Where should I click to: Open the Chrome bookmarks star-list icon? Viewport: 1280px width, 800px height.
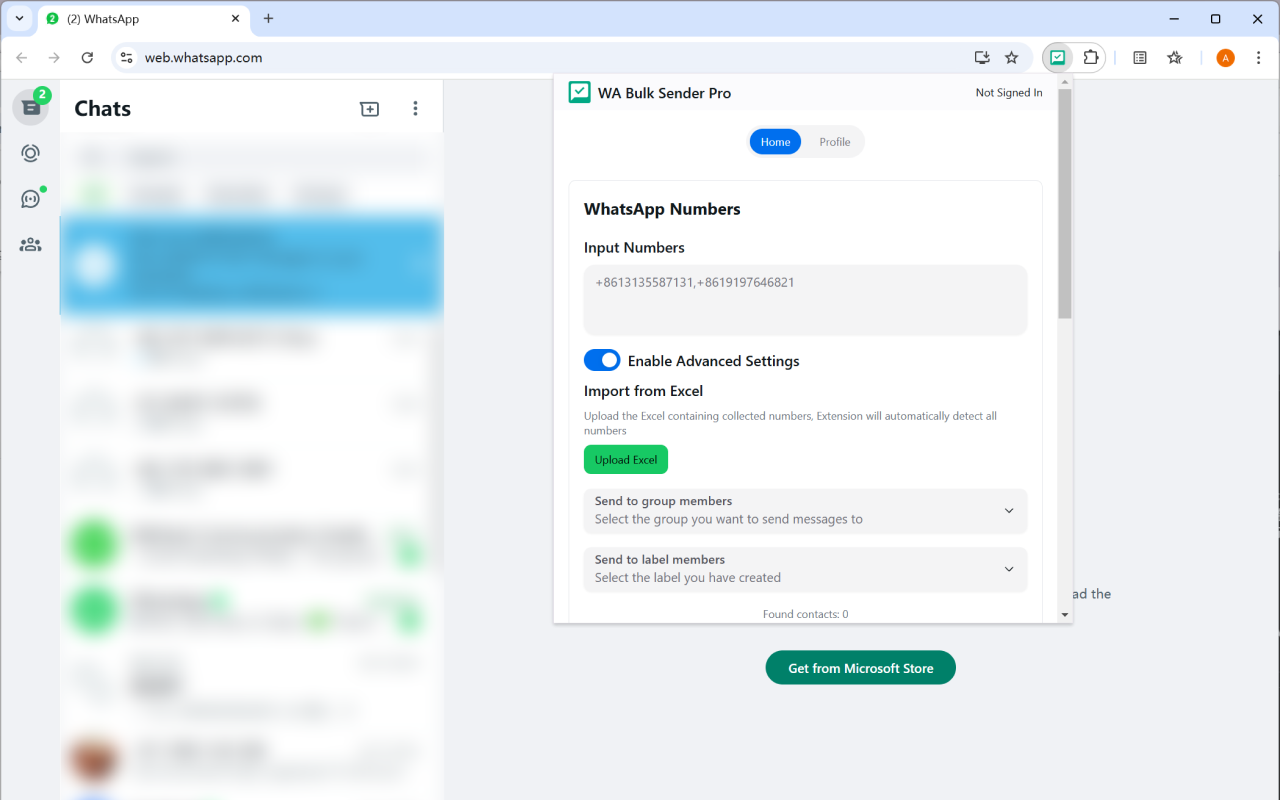tap(1175, 58)
